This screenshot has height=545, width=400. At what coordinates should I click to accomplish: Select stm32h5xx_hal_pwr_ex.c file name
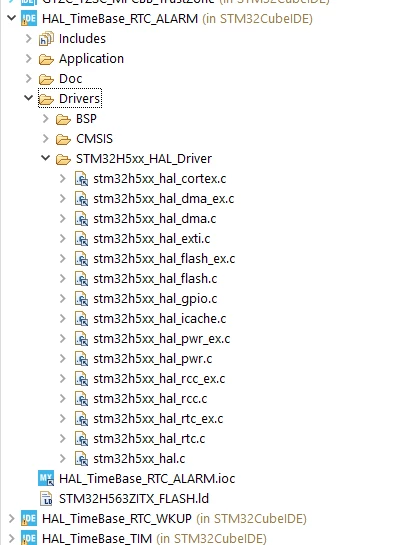(x=162, y=339)
